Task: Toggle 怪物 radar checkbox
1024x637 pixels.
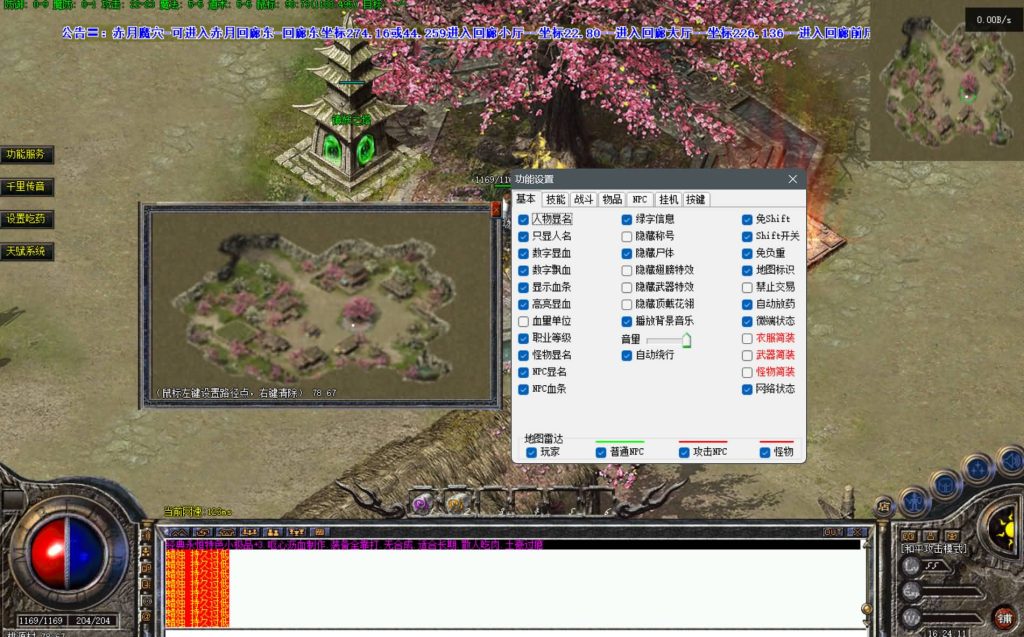Action: (x=765, y=452)
